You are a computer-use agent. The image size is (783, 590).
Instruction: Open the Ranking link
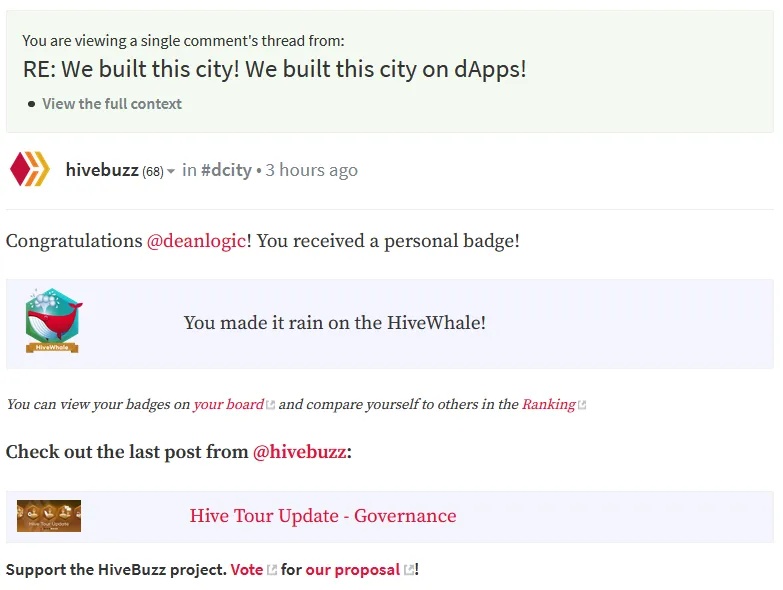point(549,404)
